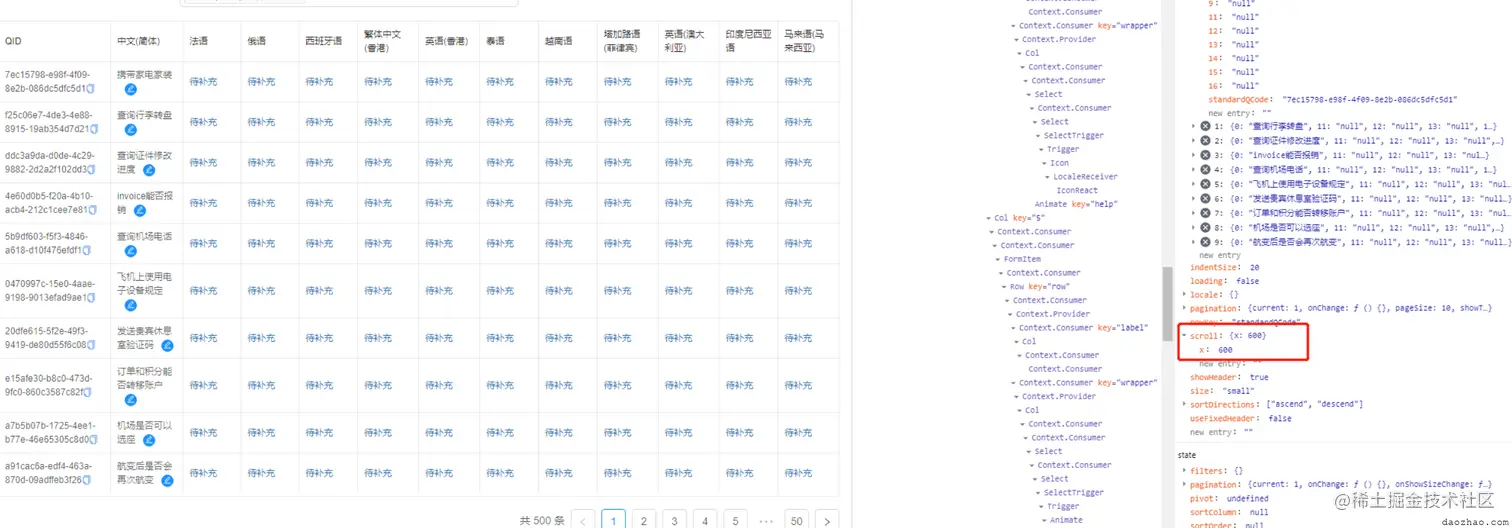Click pagination ellipsis jump-forward
The width and height of the screenshot is (1512, 528).
coord(766,520)
